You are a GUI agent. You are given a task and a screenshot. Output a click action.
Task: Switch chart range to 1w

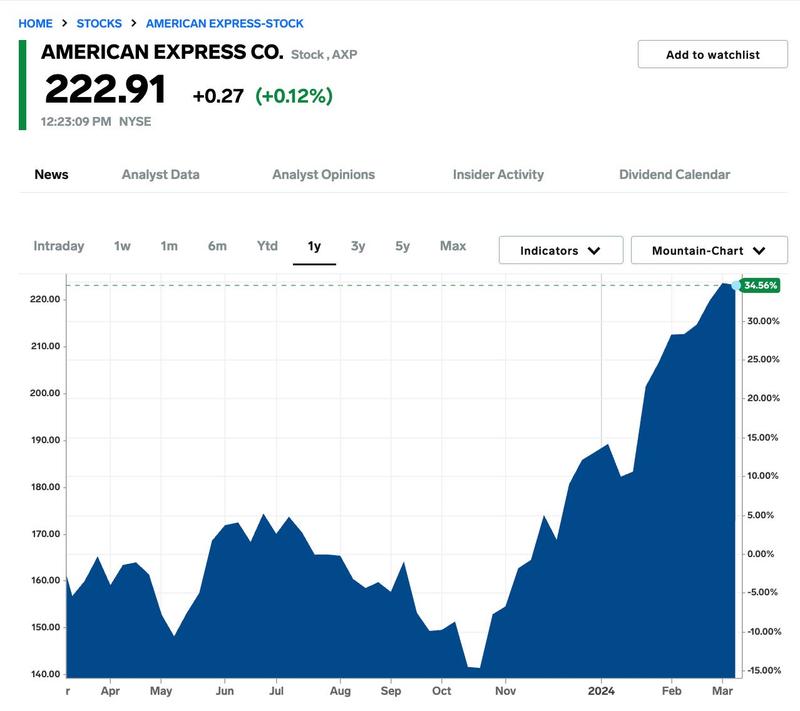[122, 246]
